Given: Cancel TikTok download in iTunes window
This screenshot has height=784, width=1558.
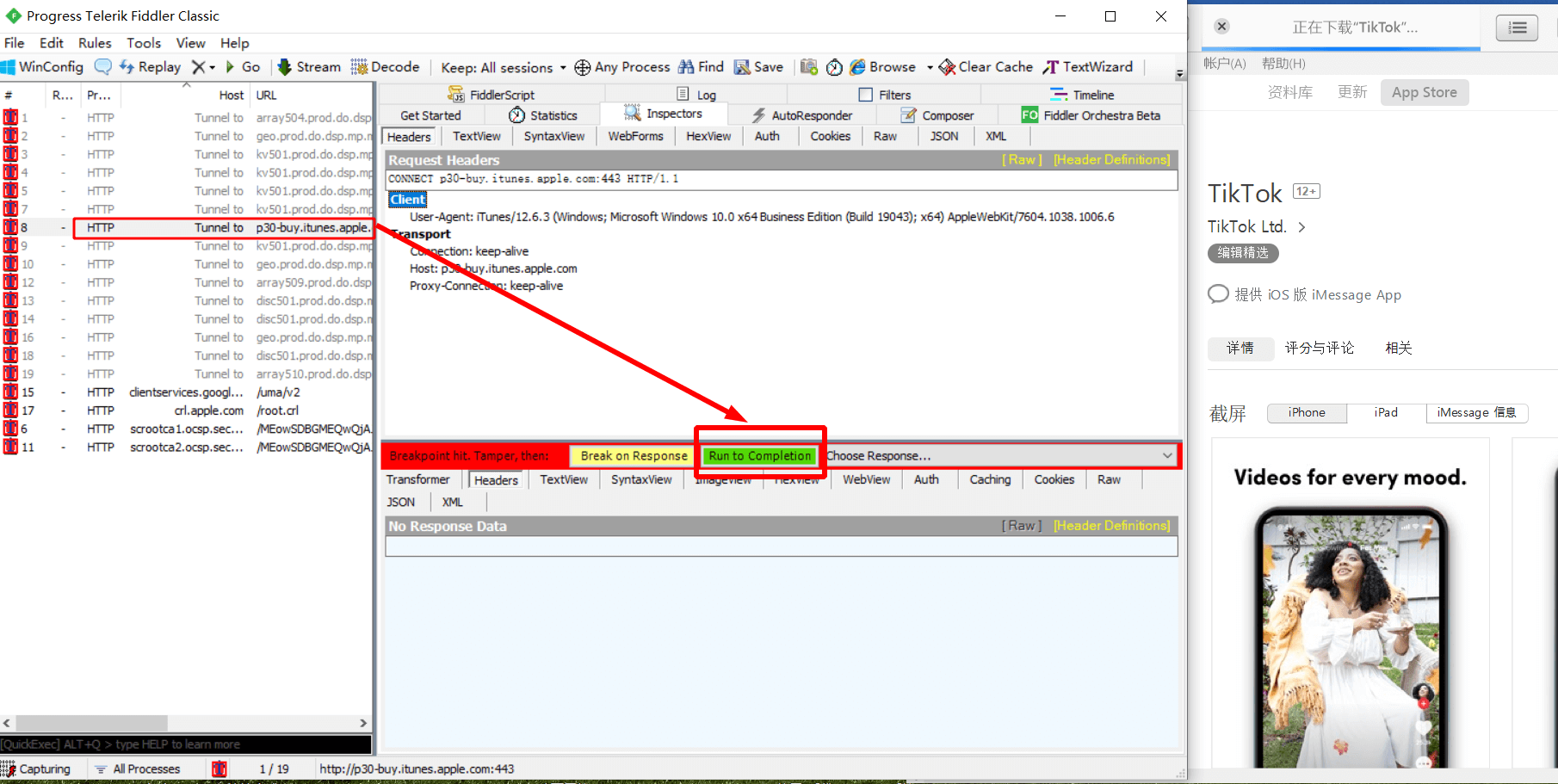Looking at the screenshot, I should tap(1221, 27).
